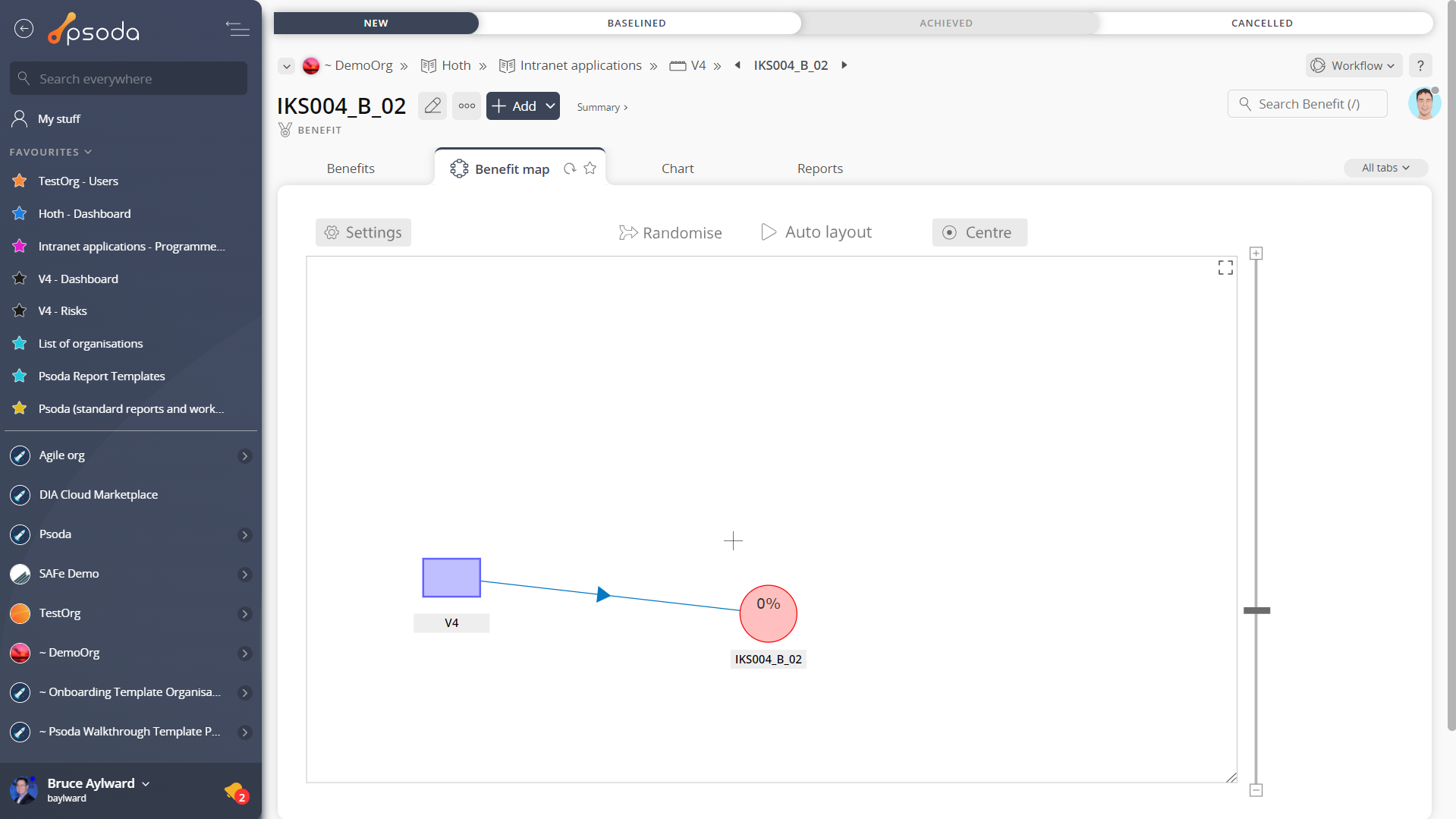Screen dimensions: 1456x819
Task: Go to next benefit arrow
Action: [x=844, y=65]
